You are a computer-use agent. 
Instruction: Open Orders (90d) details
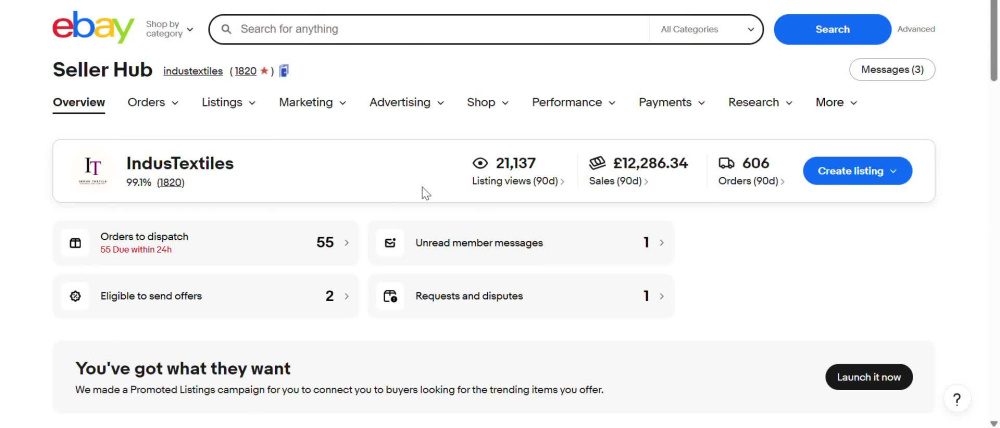click(x=751, y=181)
